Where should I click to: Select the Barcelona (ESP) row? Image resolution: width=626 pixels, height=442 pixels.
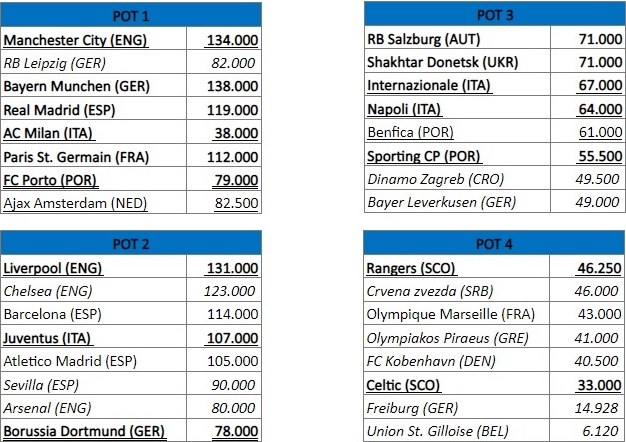131,313
